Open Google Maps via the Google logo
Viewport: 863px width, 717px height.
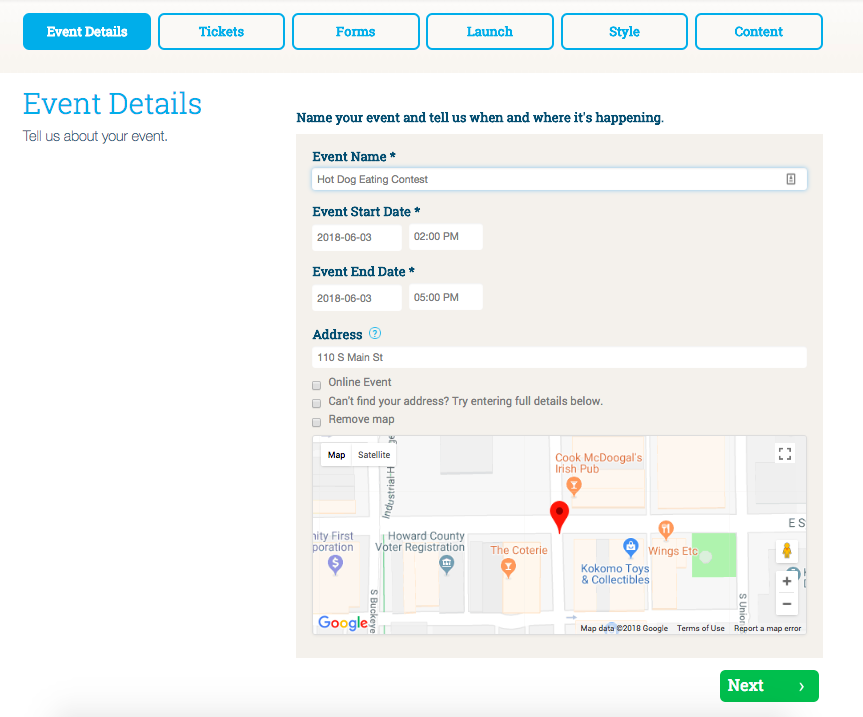coord(344,623)
